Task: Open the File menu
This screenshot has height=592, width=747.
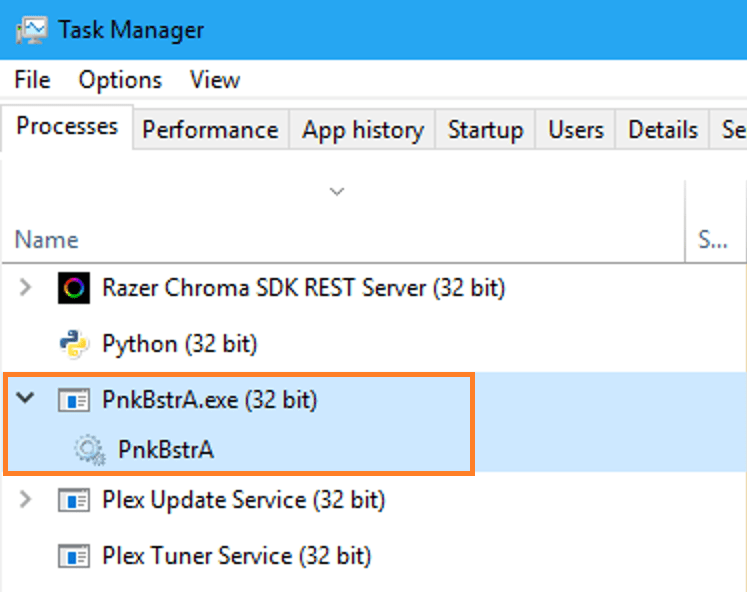Action: (32, 80)
